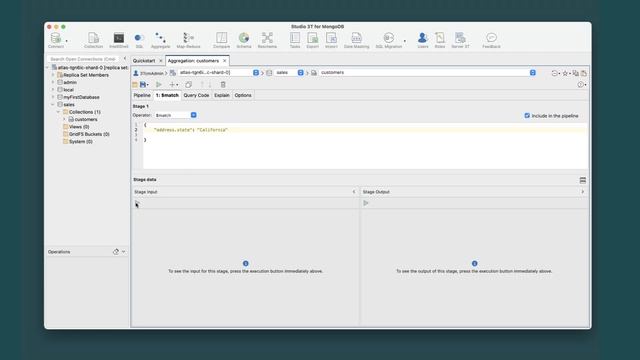Expand the myFirstDatabase node
This screenshot has width=640, height=360.
(x=53, y=97)
